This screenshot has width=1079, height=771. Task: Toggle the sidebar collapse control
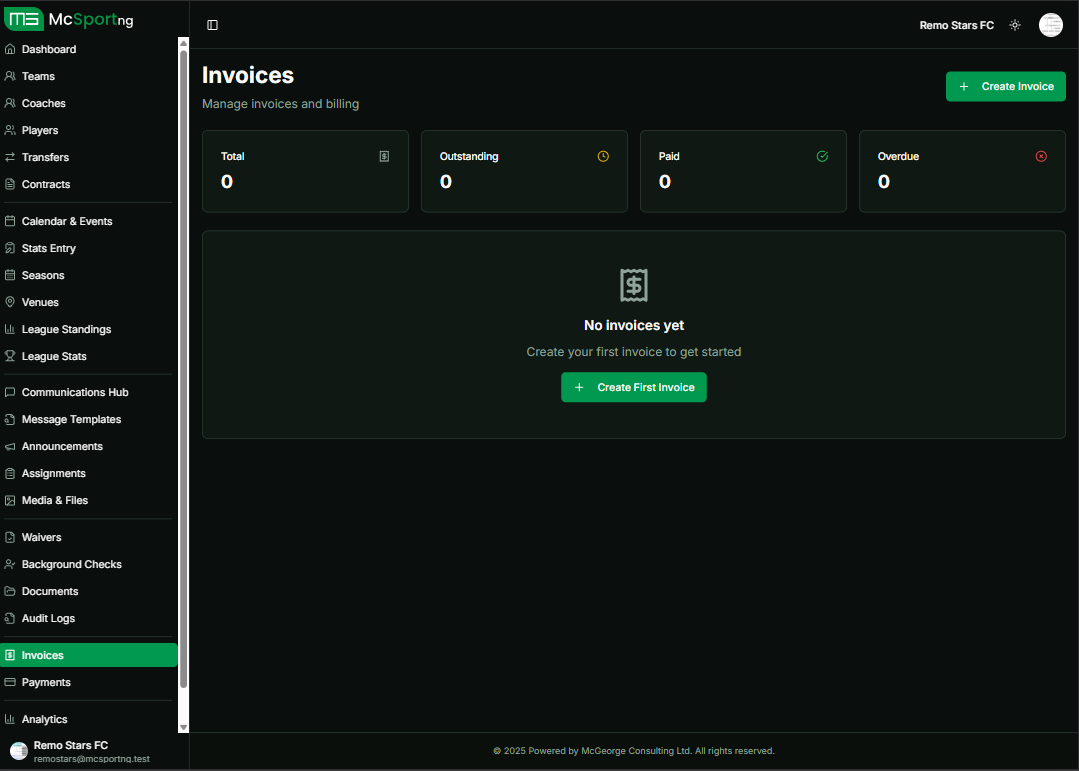coord(212,24)
